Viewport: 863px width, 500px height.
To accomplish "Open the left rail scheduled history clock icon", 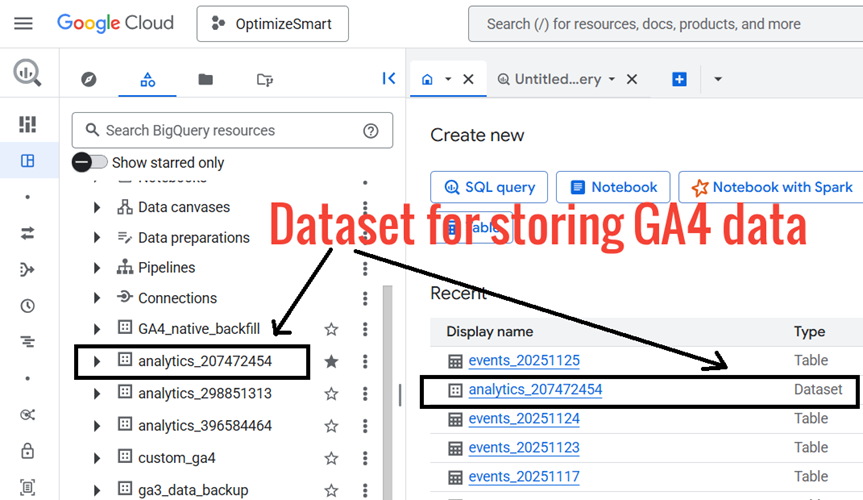I will point(28,306).
